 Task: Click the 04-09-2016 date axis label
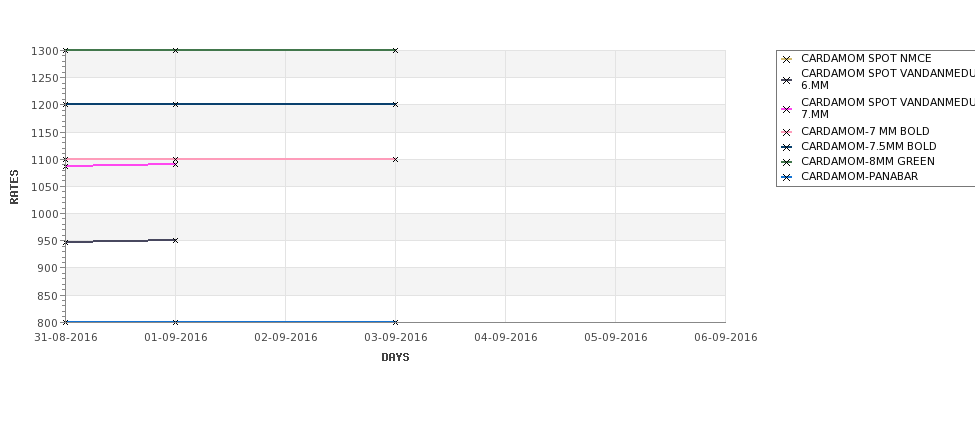click(x=506, y=338)
